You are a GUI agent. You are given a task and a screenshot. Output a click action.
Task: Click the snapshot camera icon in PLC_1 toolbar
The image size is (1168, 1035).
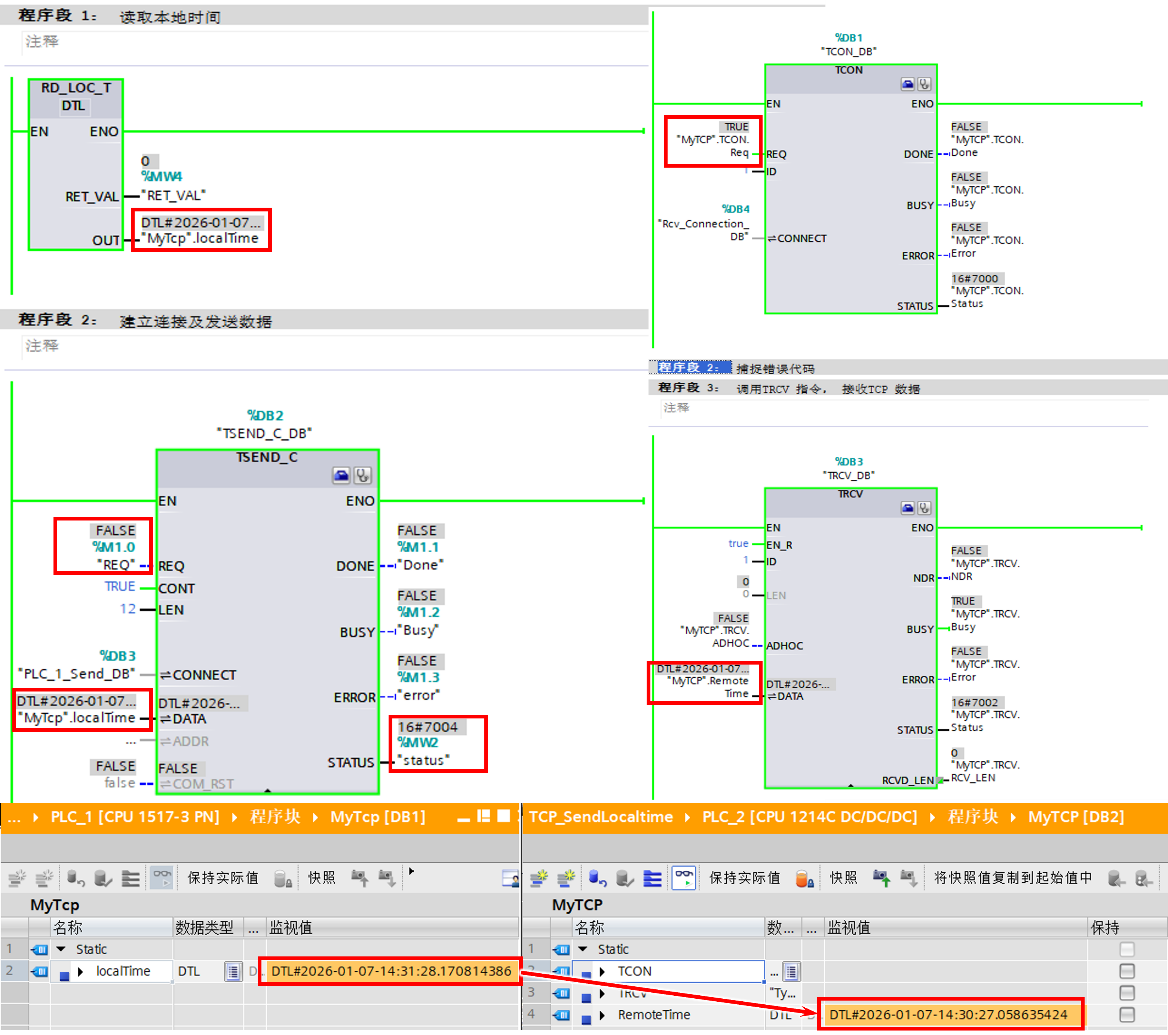coord(284,877)
